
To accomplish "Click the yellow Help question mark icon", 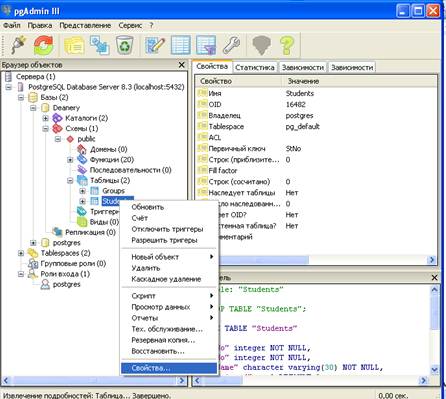I will click(287, 45).
